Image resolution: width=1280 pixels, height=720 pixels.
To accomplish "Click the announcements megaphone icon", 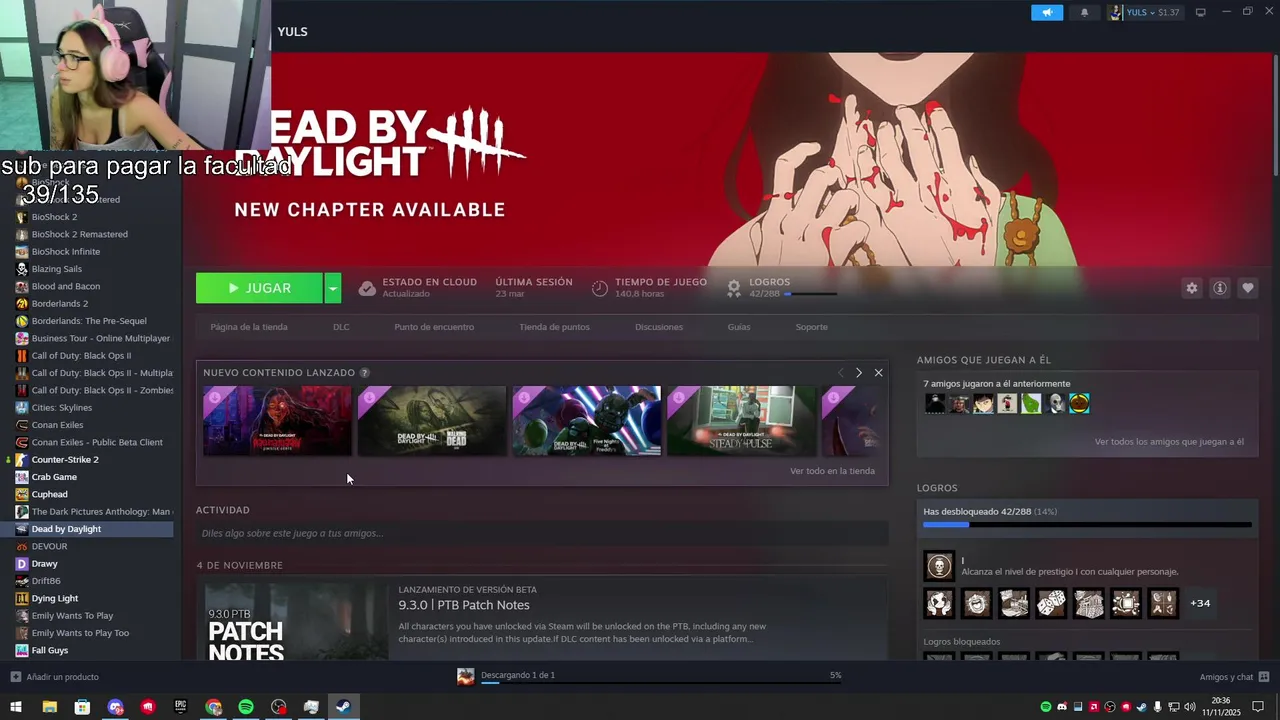I will coord(1047,12).
